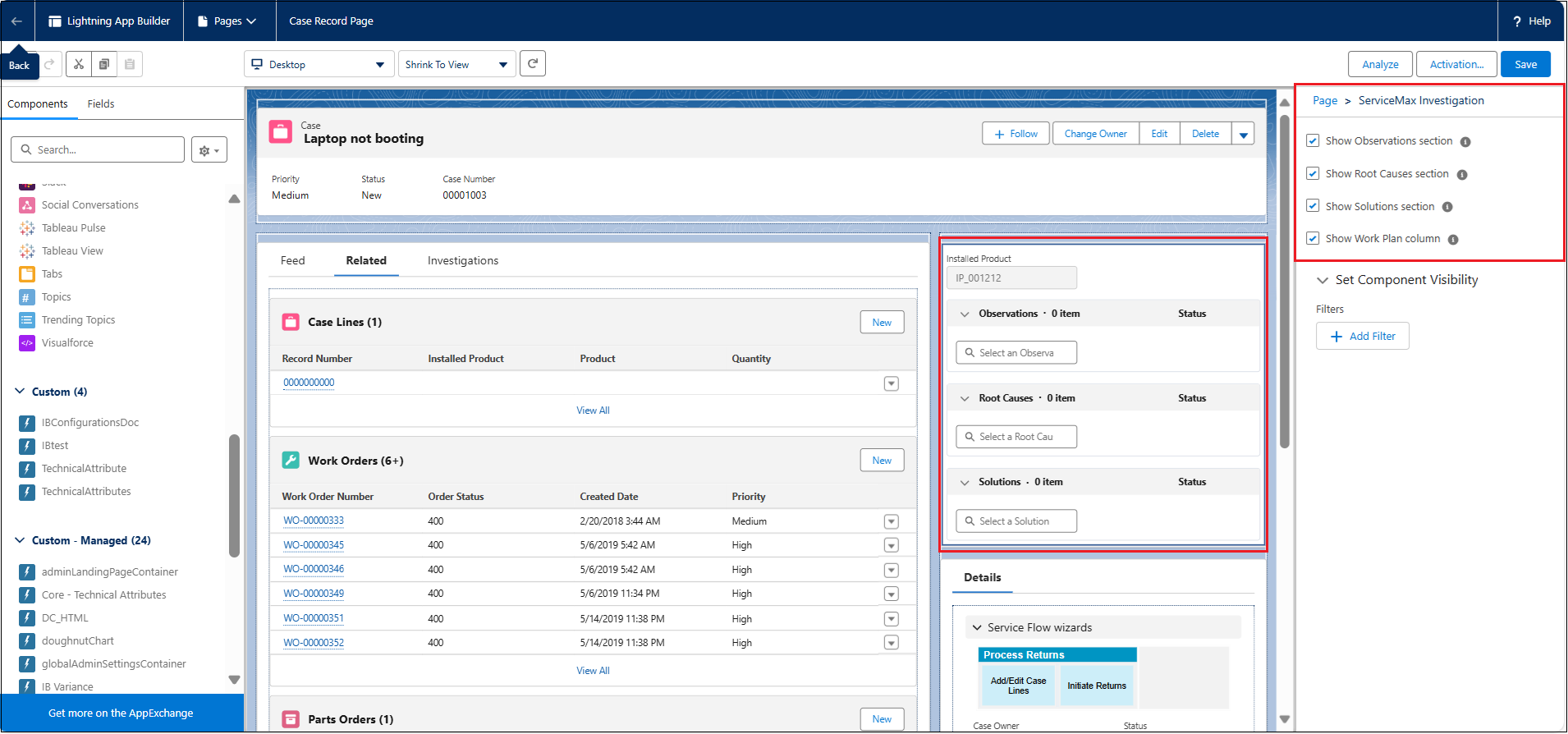
Task: Click the Save button
Action: click(1525, 64)
